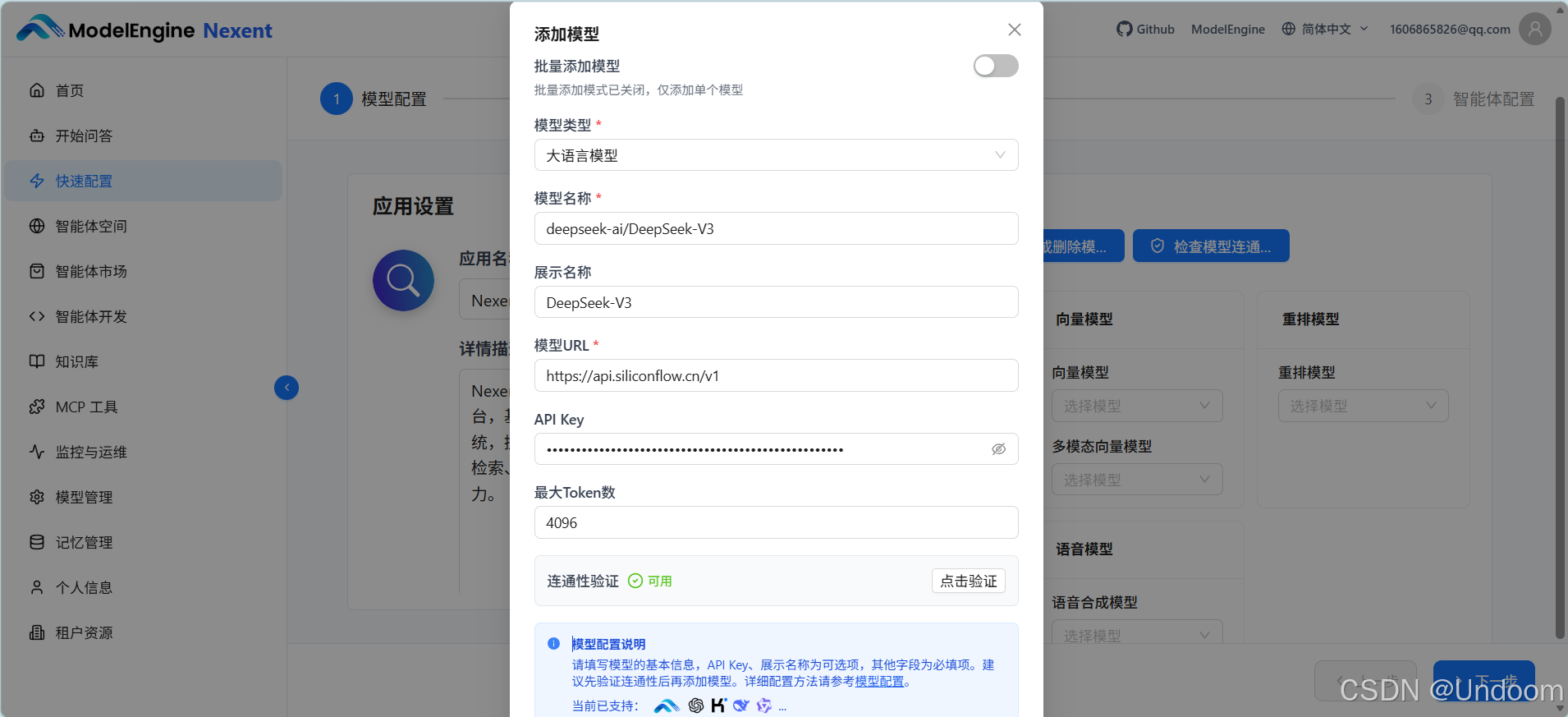Open 智能体市场 in the sidebar
The height and width of the screenshot is (717, 1568).
(143, 271)
